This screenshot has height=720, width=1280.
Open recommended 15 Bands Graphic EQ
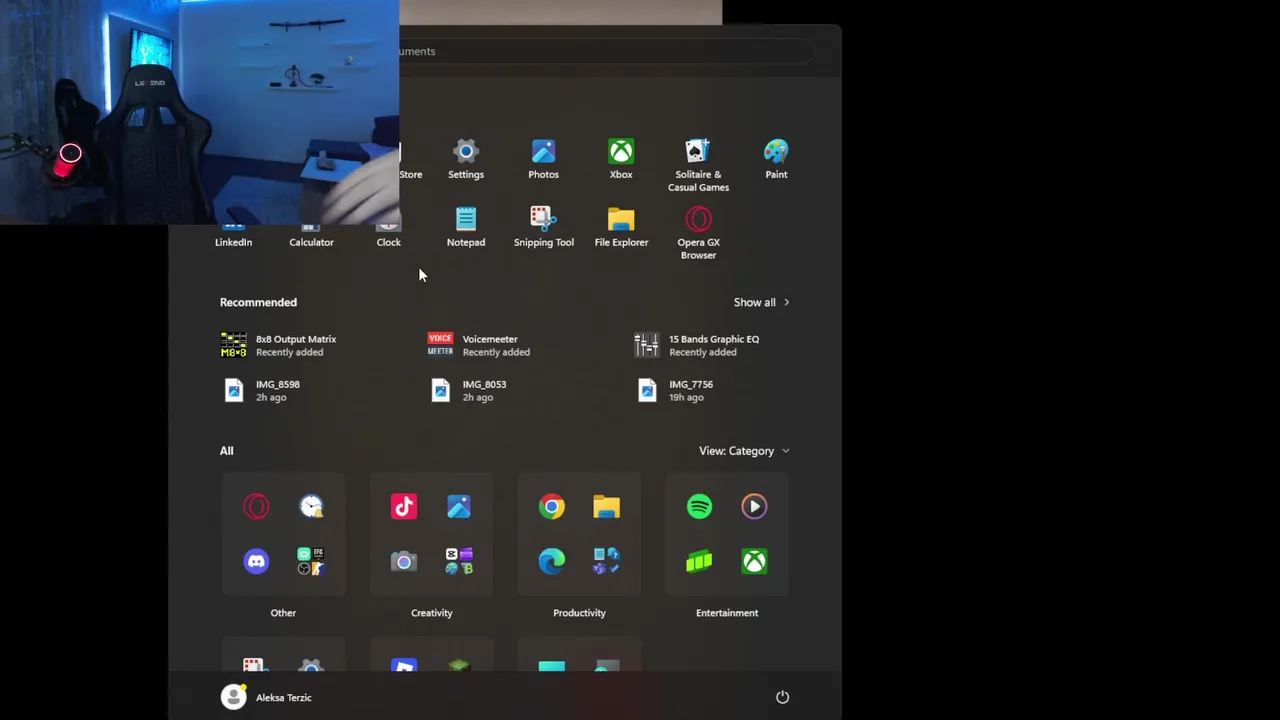click(698, 345)
